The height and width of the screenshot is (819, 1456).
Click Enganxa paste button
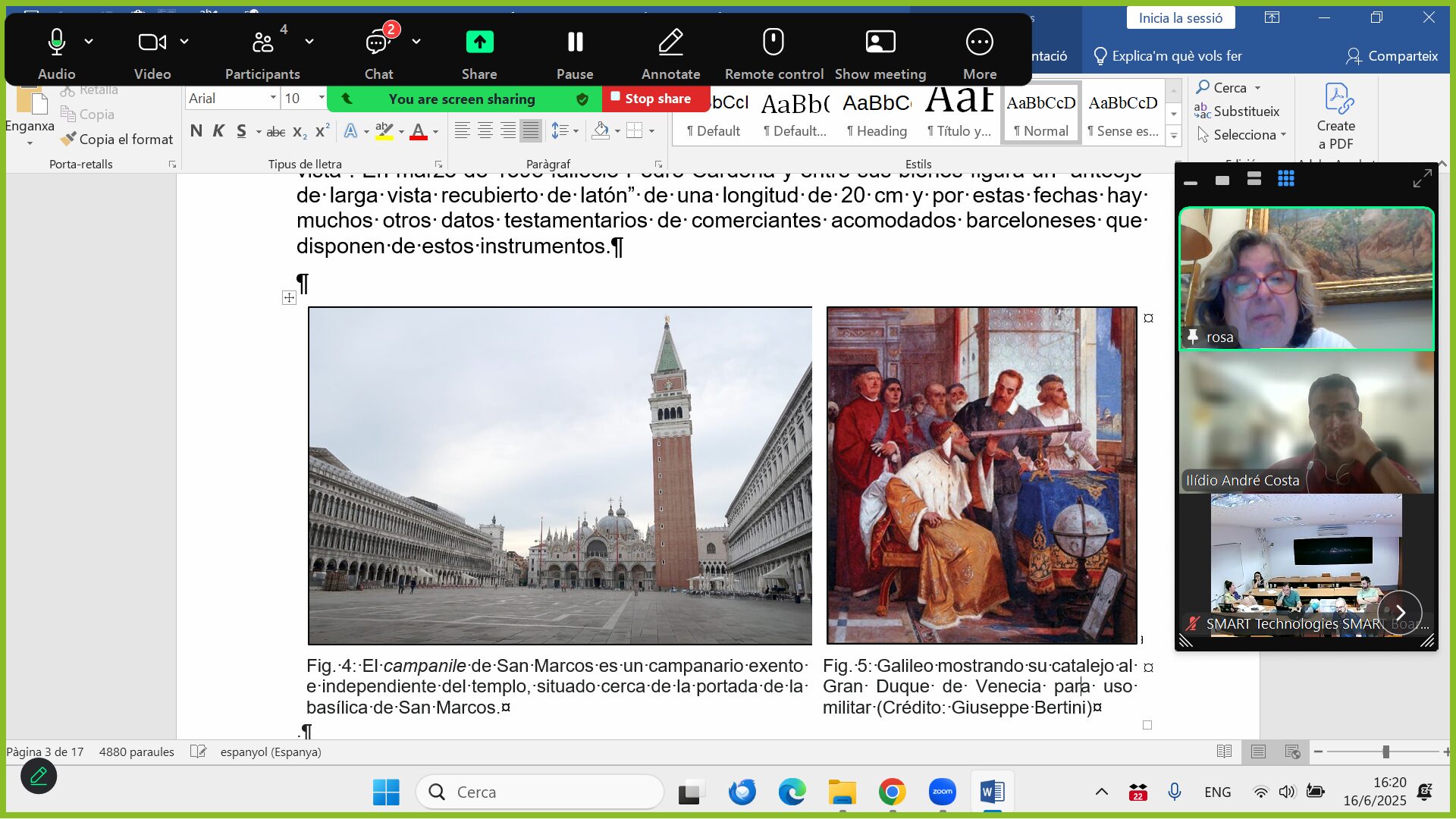point(30,114)
